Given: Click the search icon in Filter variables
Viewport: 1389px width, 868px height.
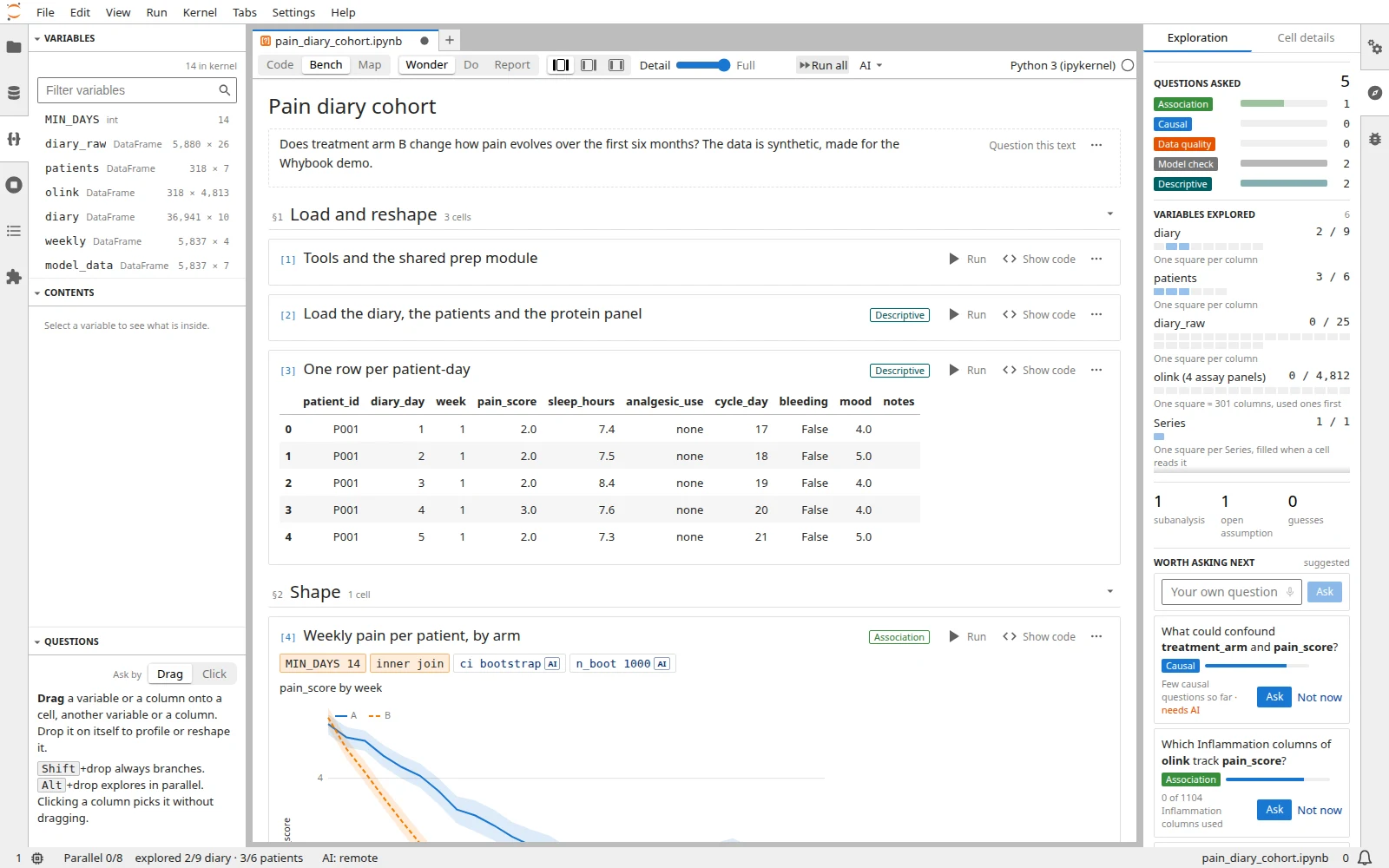Looking at the screenshot, I should [x=225, y=90].
